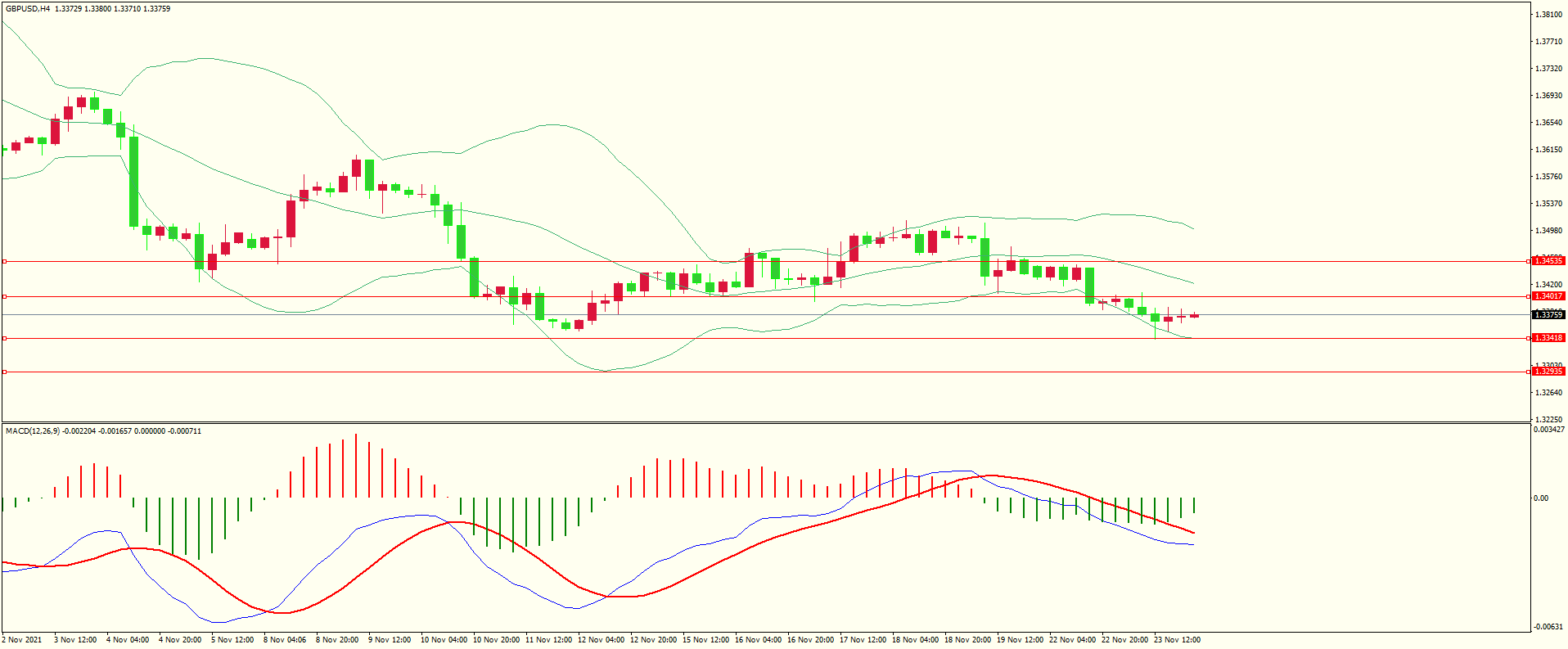Click the 8 Nov 04:06 time label
1568x649 pixels.
(x=285, y=640)
